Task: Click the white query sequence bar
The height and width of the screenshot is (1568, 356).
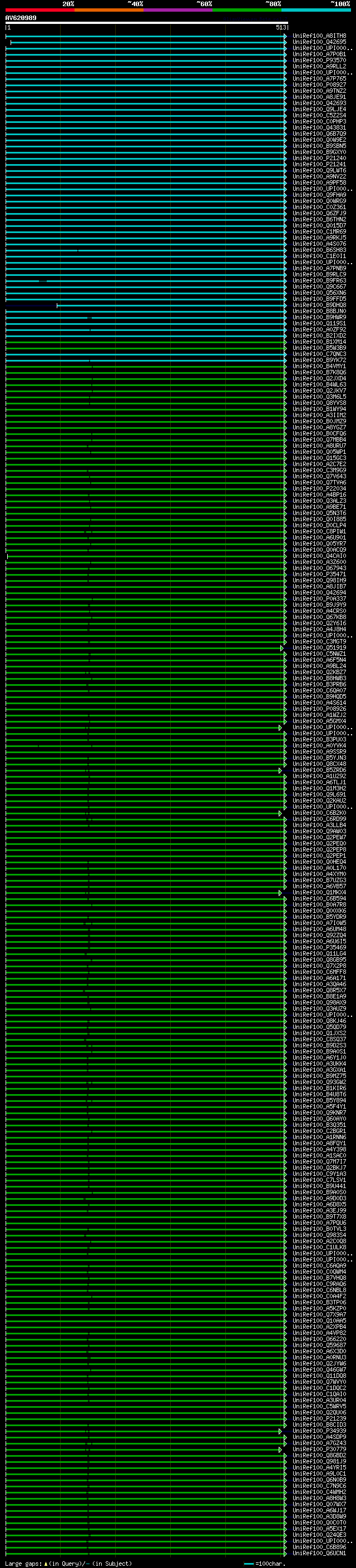Action: pyautogui.click(x=147, y=23)
